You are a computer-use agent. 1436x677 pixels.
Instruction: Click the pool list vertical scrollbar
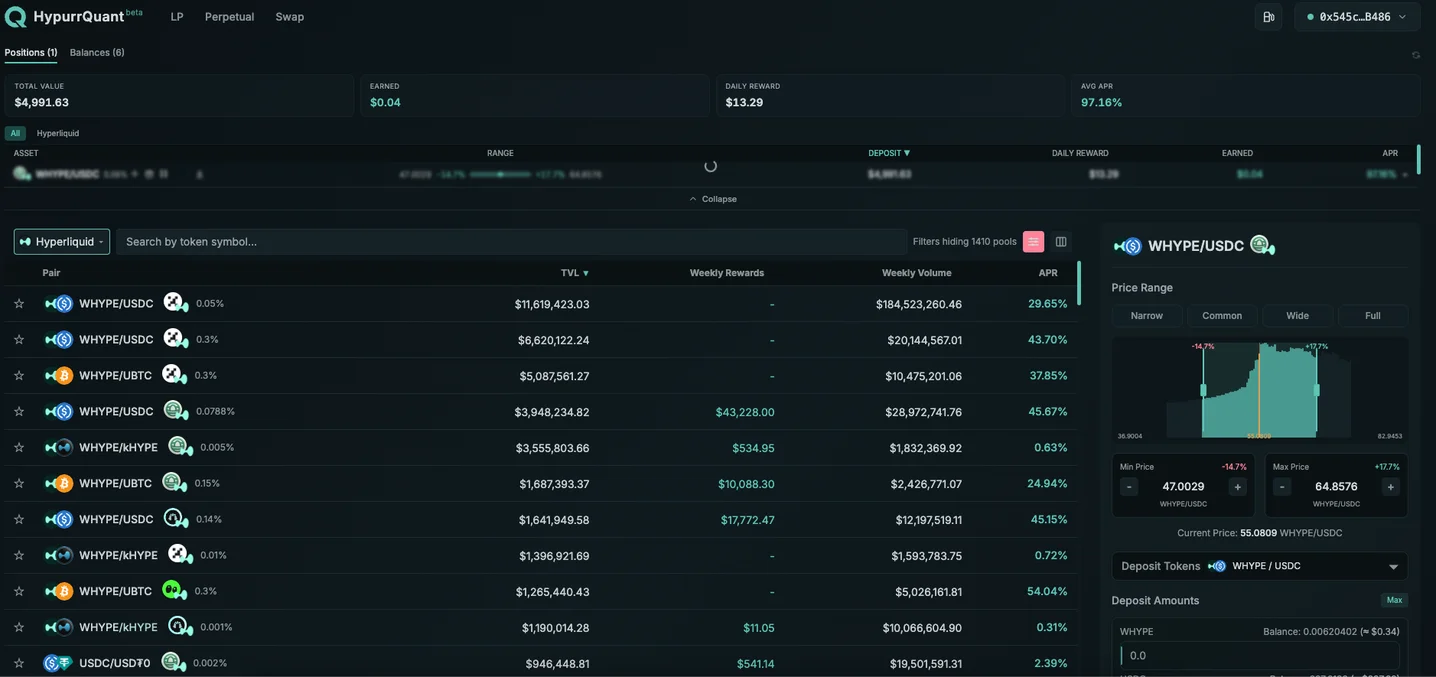[1079, 283]
